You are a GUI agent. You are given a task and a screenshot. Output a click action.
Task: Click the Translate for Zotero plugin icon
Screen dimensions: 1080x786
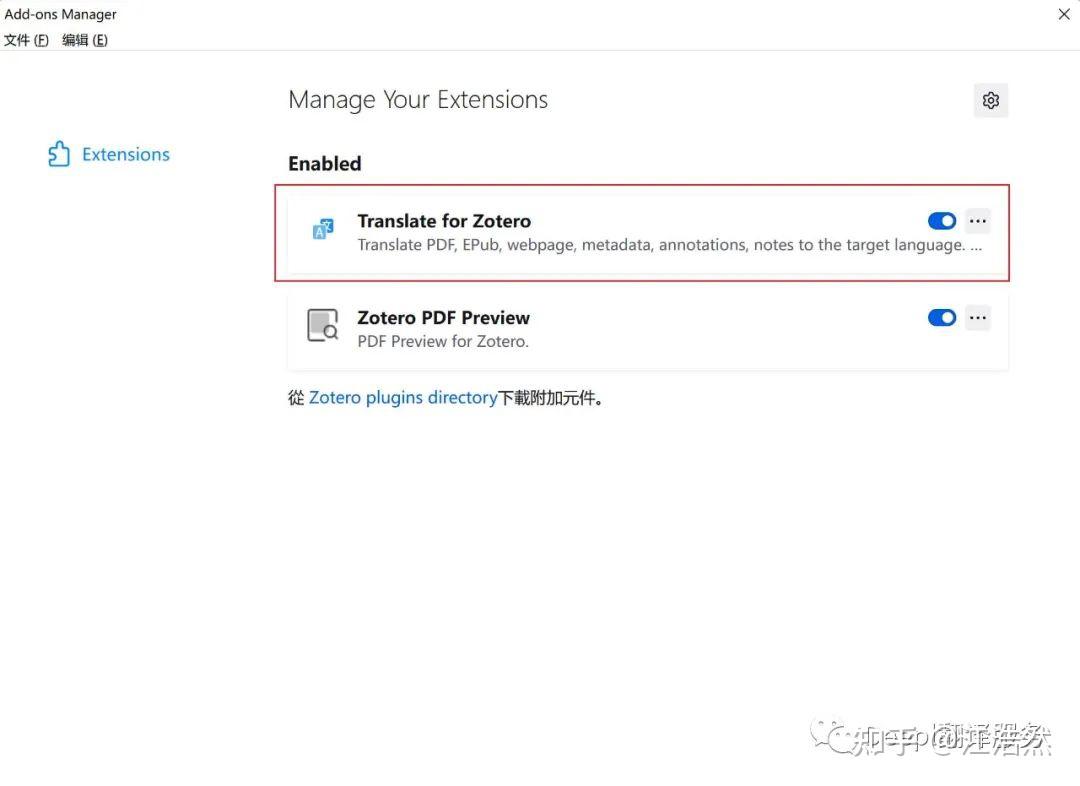tap(322, 229)
